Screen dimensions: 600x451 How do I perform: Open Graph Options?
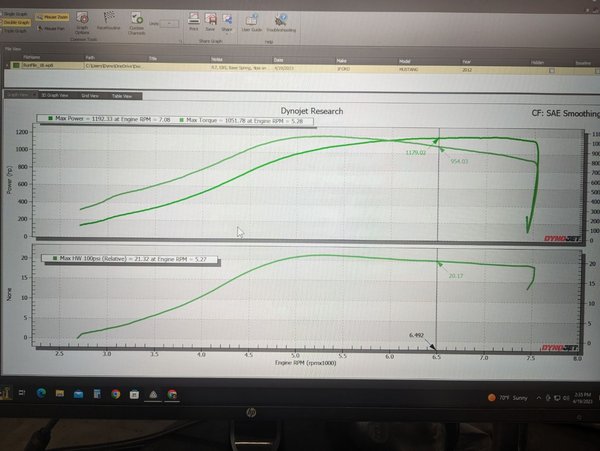click(x=82, y=20)
